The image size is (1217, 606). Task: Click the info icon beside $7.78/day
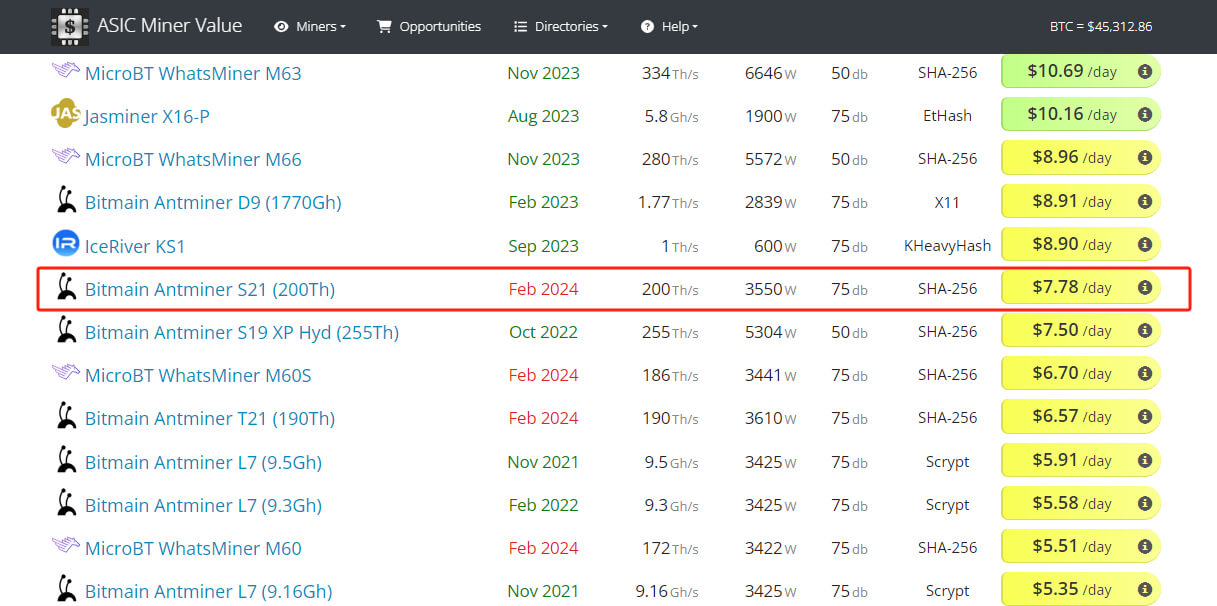tap(1144, 288)
